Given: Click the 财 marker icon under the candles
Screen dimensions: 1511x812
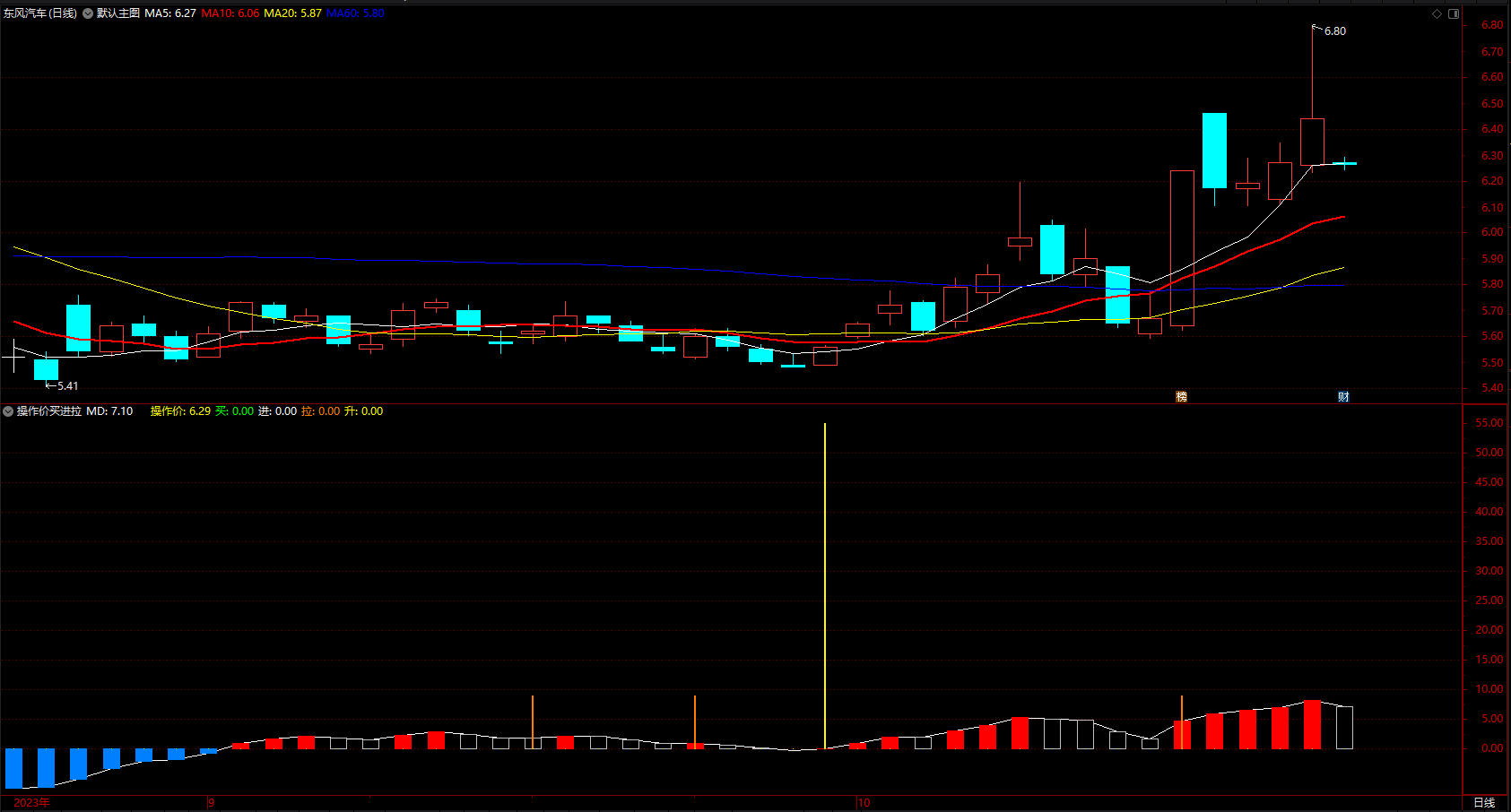Looking at the screenshot, I should click(1343, 396).
